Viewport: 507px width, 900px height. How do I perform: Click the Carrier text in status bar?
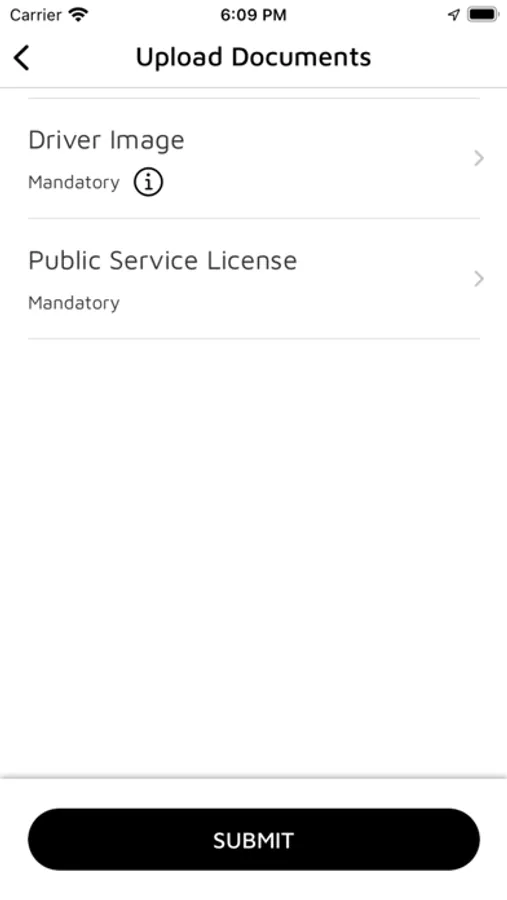pos(36,15)
